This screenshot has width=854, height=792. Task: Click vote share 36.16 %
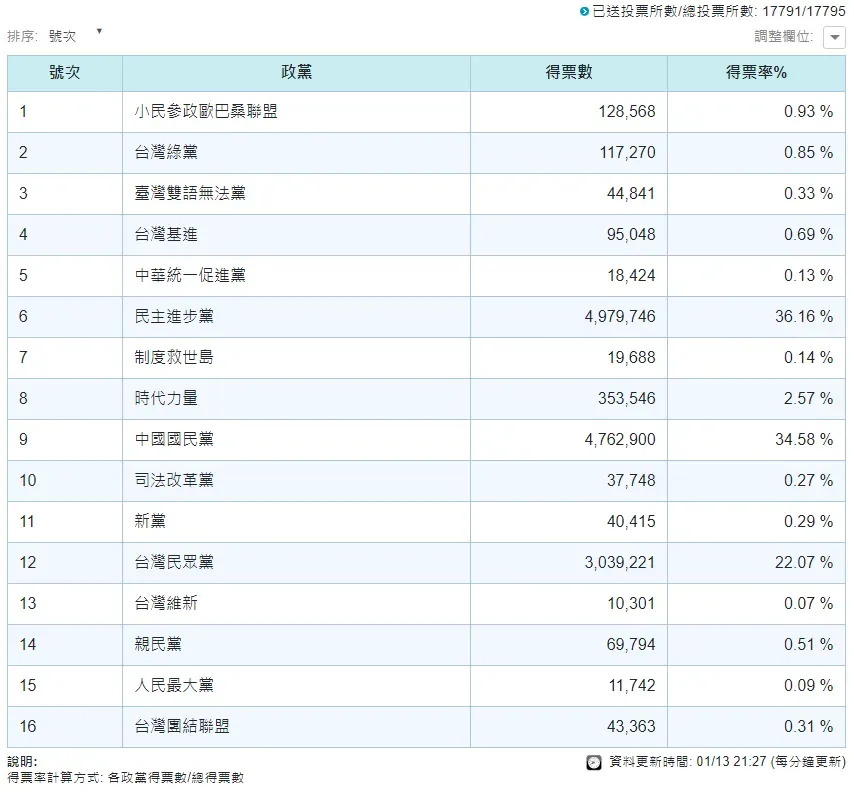tap(804, 316)
